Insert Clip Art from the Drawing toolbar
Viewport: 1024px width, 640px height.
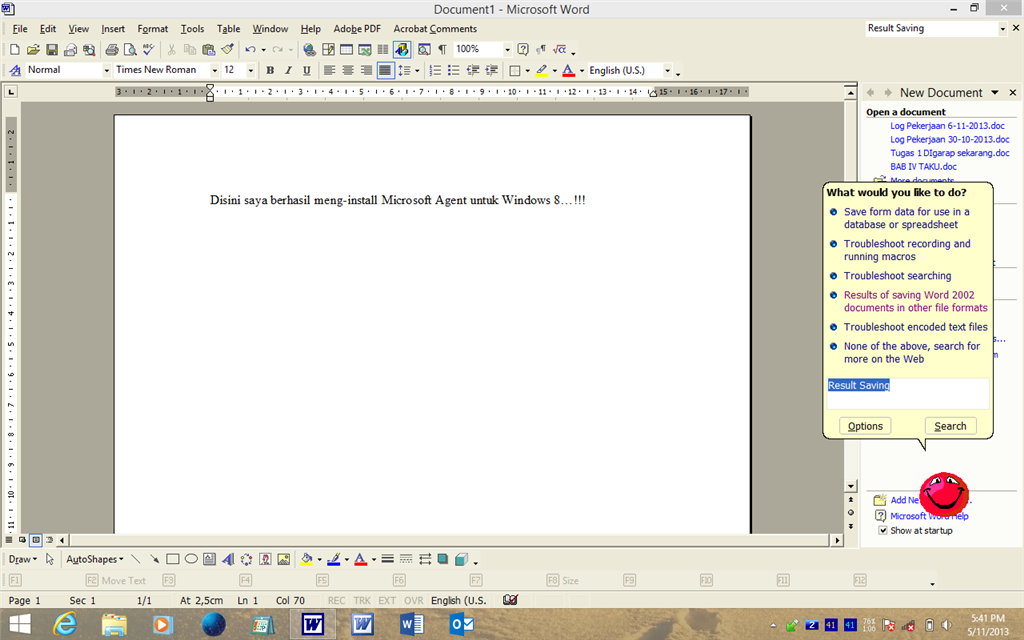(x=265, y=559)
